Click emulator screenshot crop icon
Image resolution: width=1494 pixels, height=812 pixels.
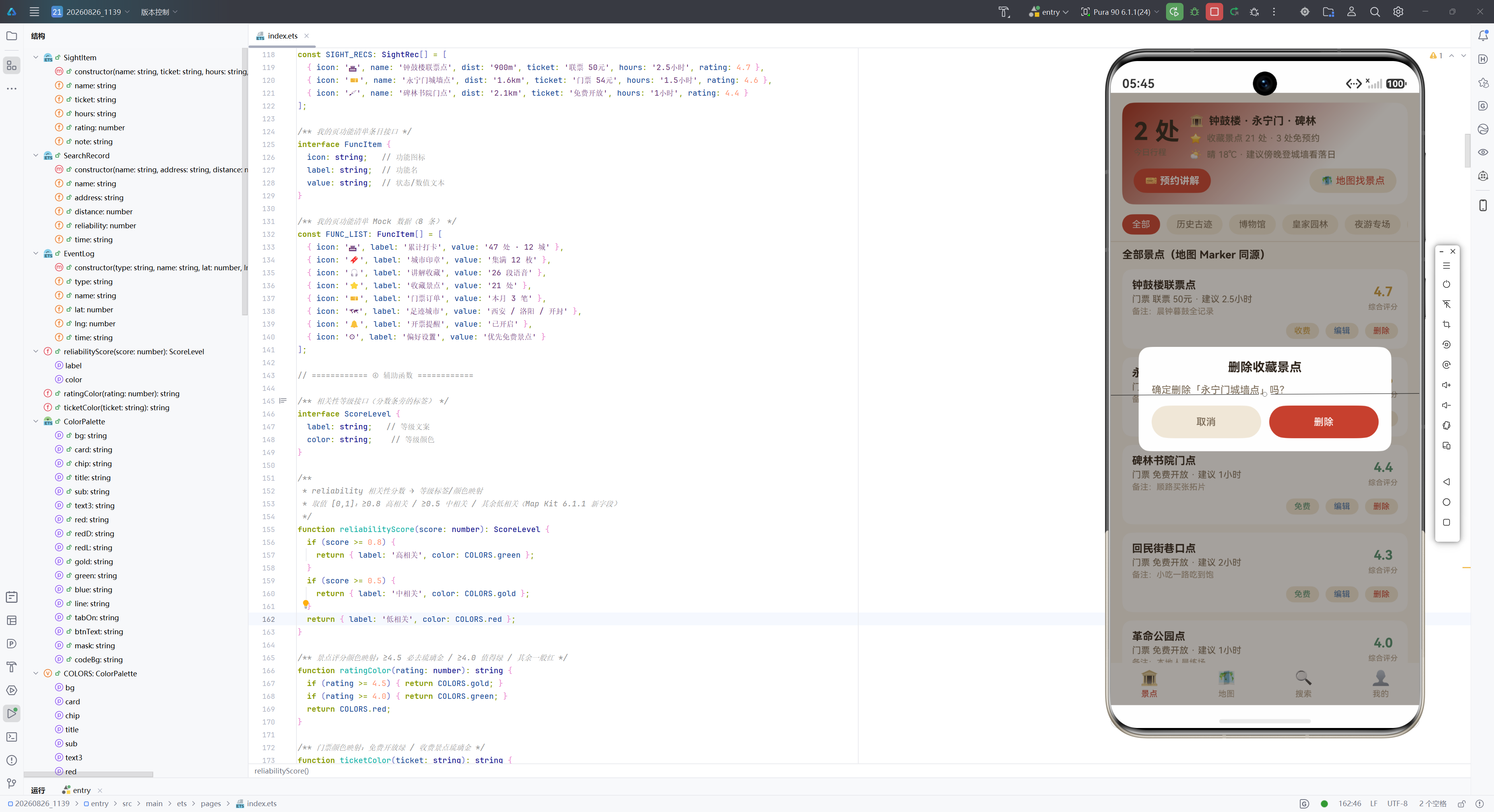pyautogui.click(x=1447, y=325)
